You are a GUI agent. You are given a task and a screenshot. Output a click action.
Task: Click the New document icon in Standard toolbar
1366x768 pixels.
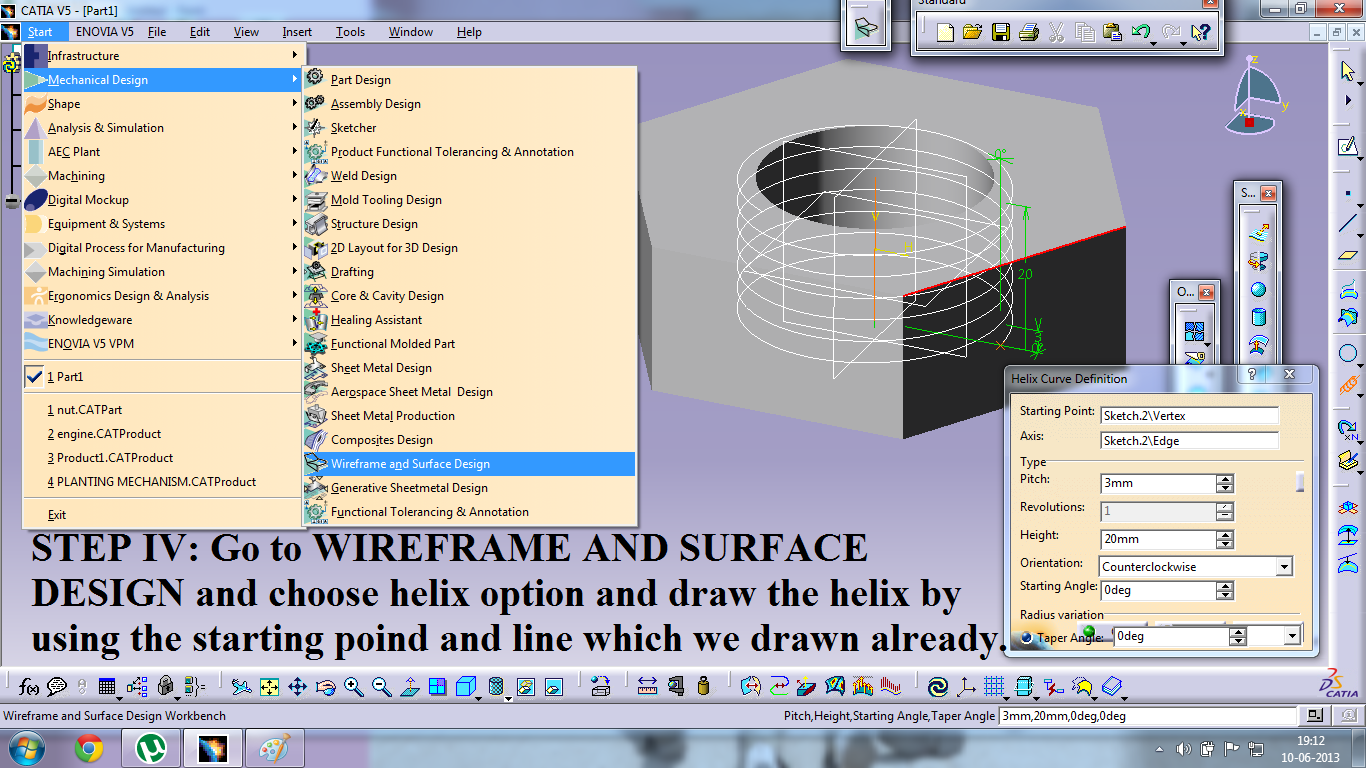tap(945, 33)
